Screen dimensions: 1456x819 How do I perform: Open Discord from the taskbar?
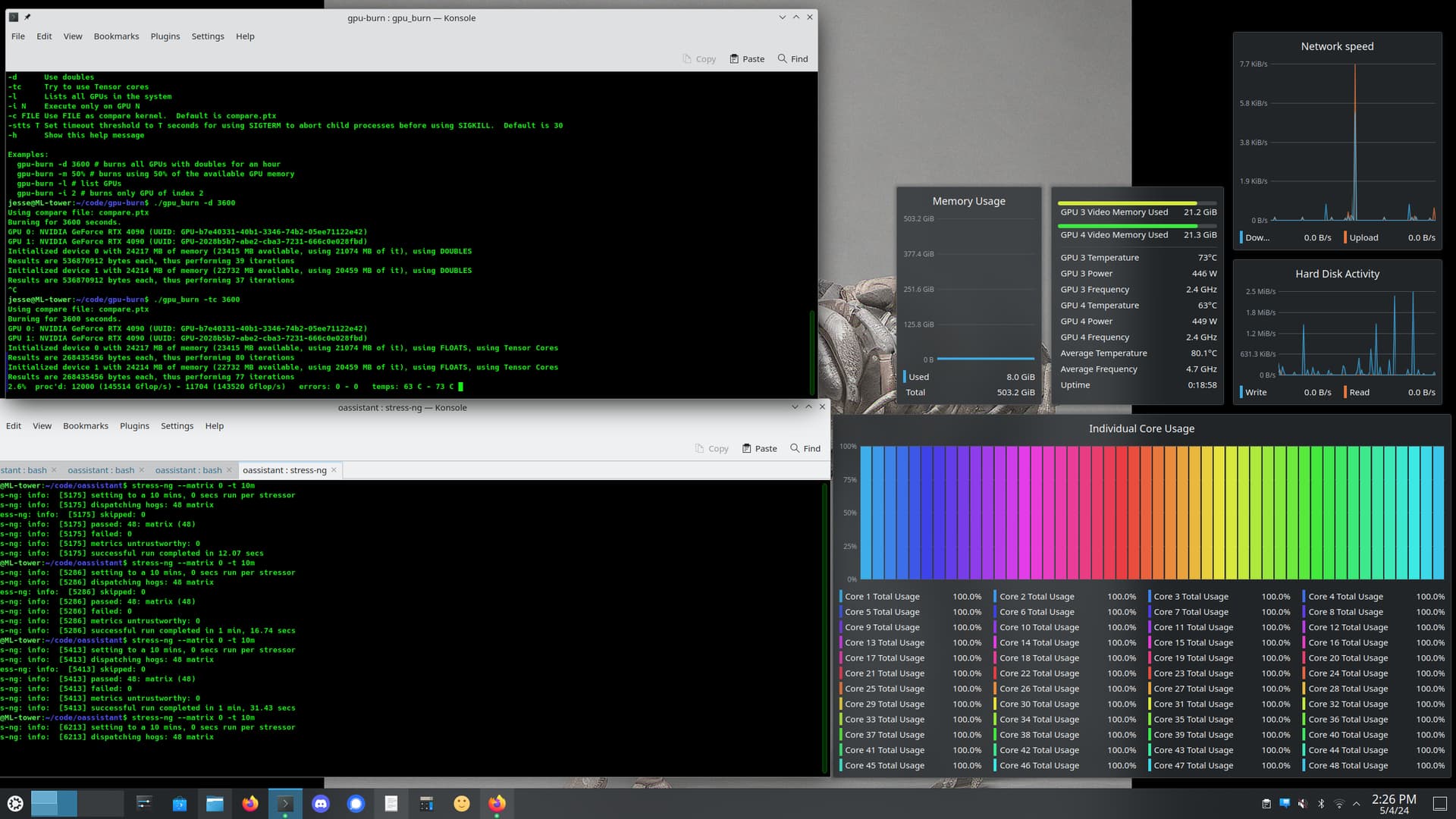(x=321, y=804)
